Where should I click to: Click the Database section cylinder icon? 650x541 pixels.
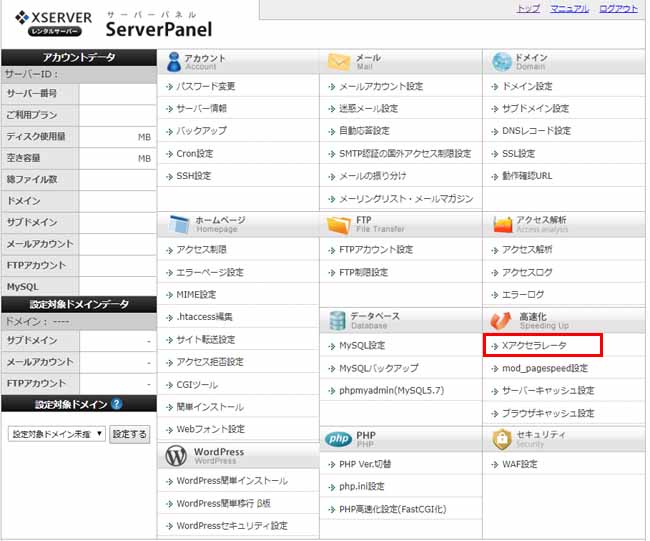(338, 320)
